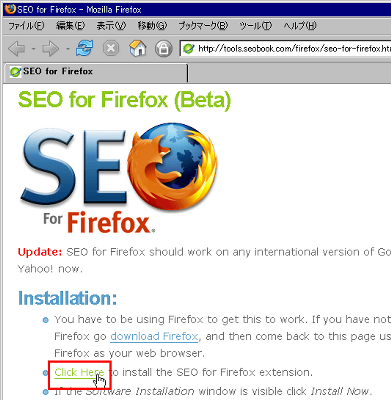Go forward with the Forward arrow button

pyautogui.click(x=51, y=49)
